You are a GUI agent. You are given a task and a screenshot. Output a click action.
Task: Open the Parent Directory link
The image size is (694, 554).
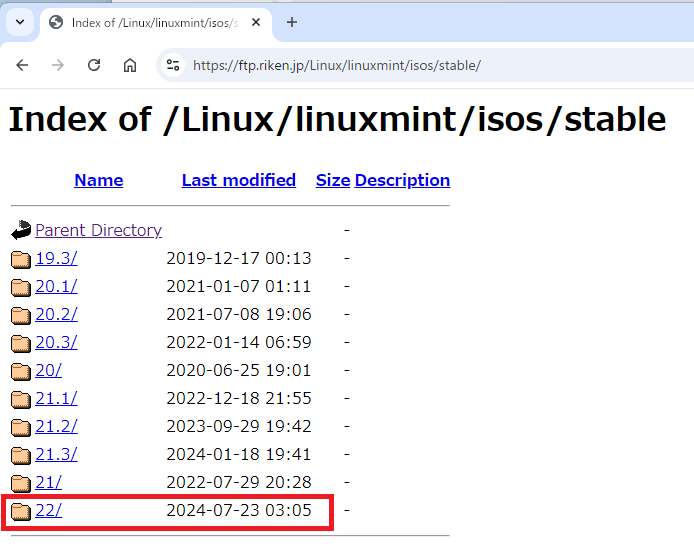[x=98, y=230]
